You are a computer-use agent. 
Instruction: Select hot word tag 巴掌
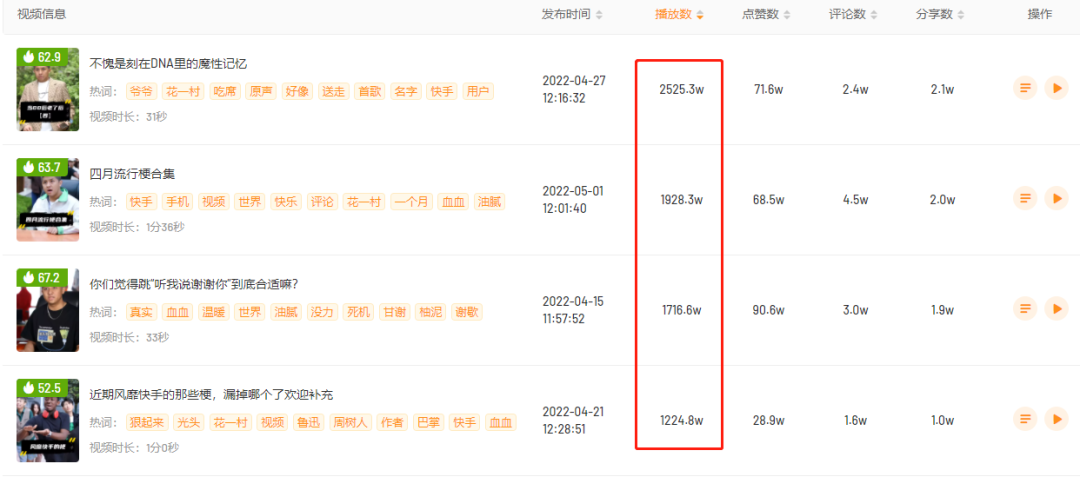coord(426,422)
